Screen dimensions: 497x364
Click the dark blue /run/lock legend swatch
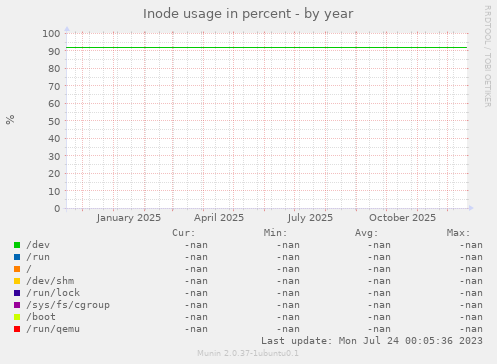click(17, 293)
